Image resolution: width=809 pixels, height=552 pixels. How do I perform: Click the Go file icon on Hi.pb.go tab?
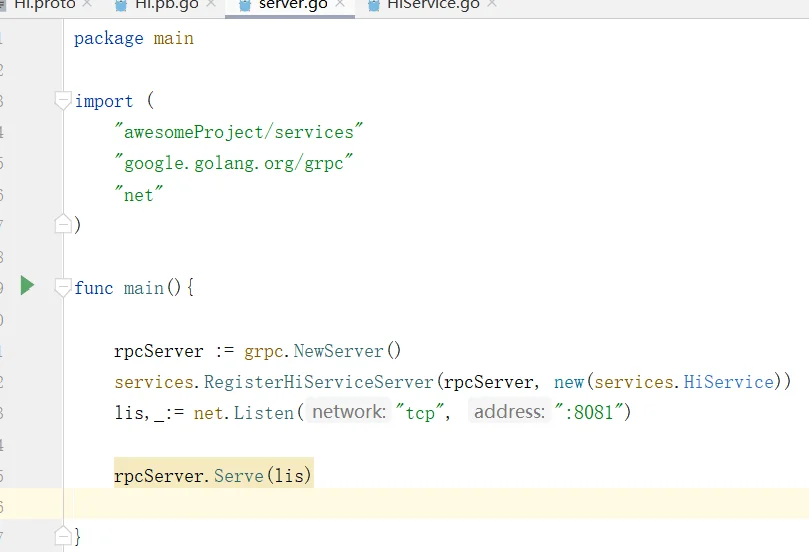(x=121, y=6)
